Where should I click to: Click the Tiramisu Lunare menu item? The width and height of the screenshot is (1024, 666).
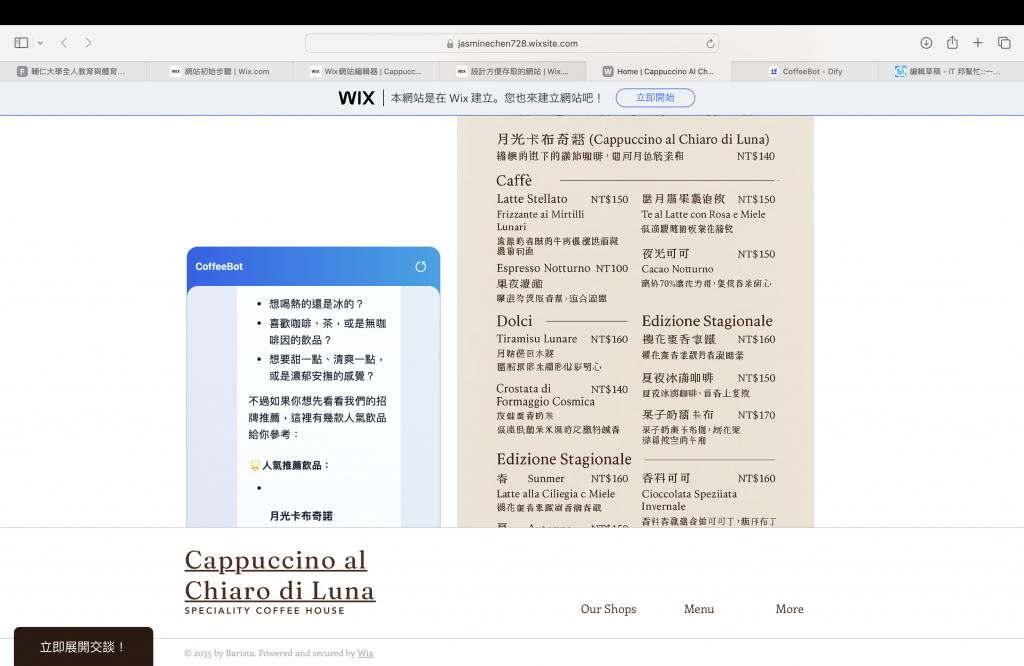coord(537,339)
